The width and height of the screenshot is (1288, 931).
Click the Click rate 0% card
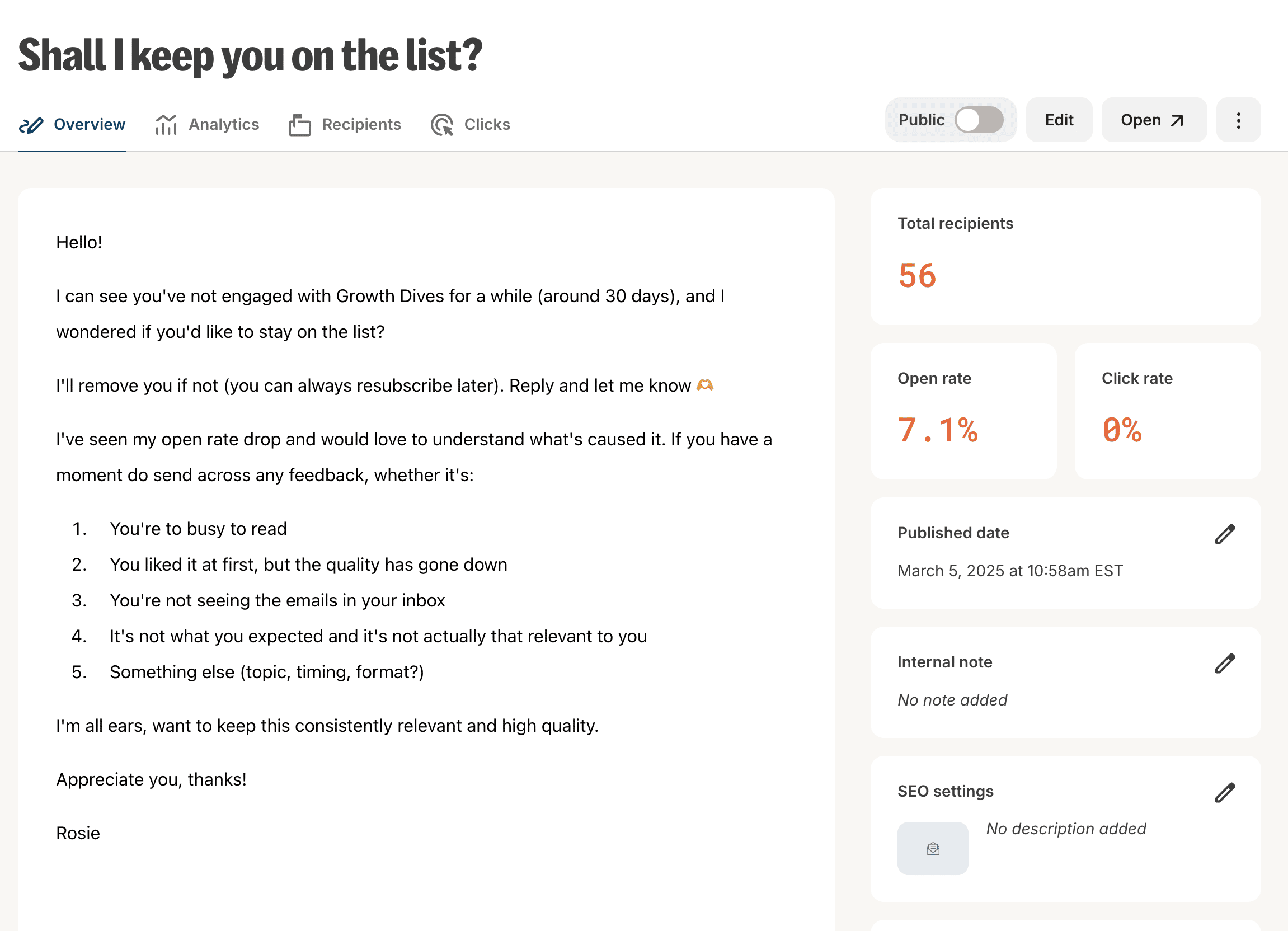tap(1168, 411)
